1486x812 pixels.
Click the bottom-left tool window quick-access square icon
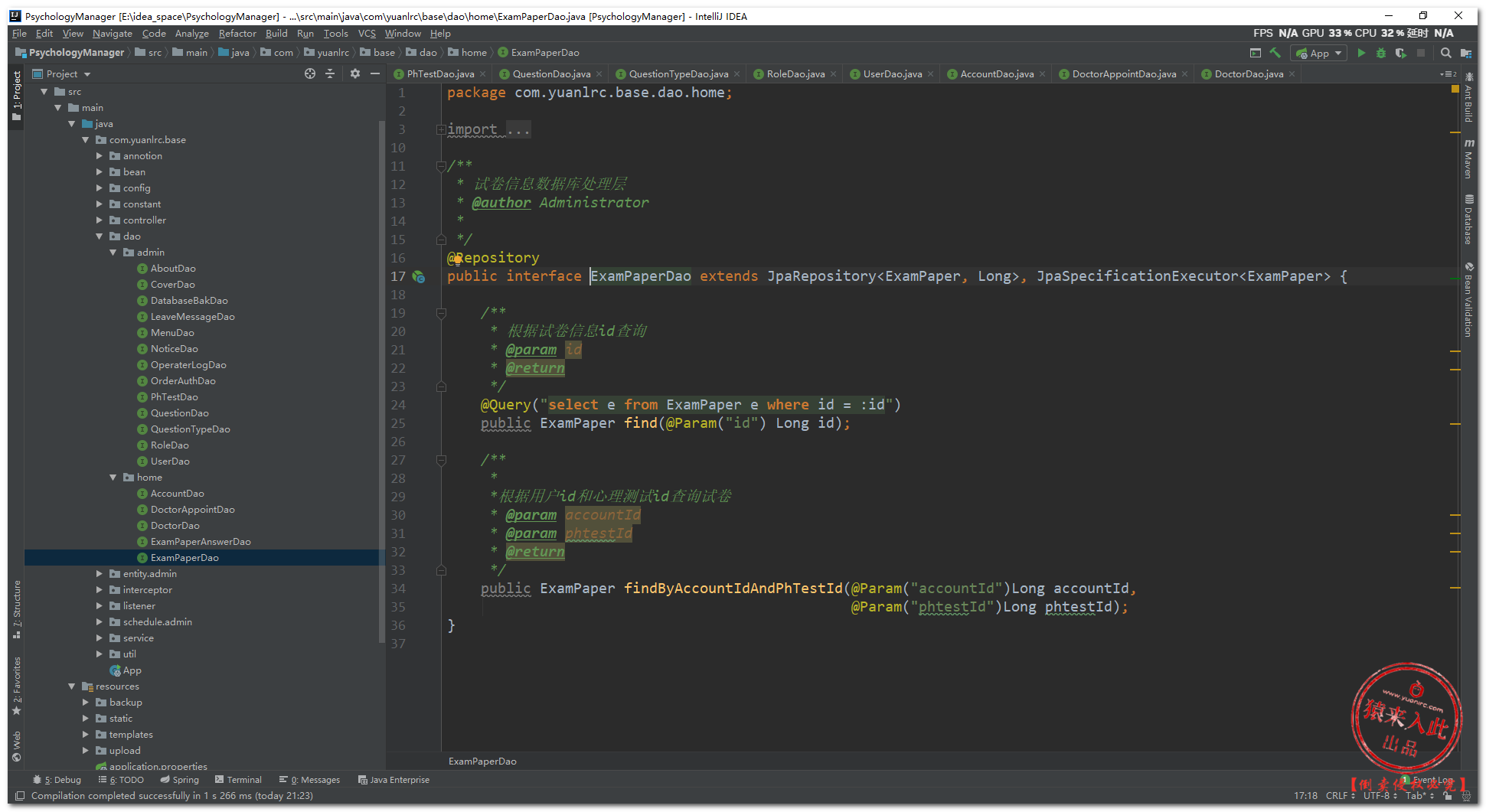point(20,796)
